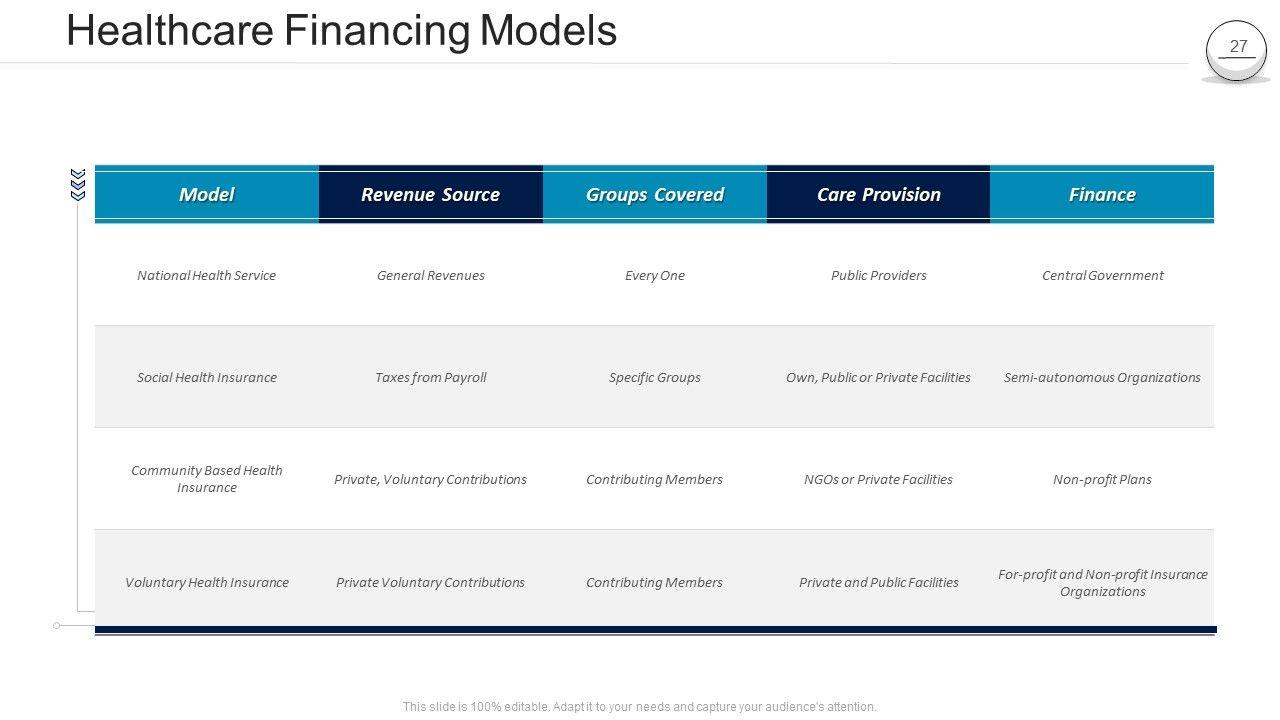Click the slide number 27 badge
This screenshot has width=1280, height=720.
click(1237, 49)
